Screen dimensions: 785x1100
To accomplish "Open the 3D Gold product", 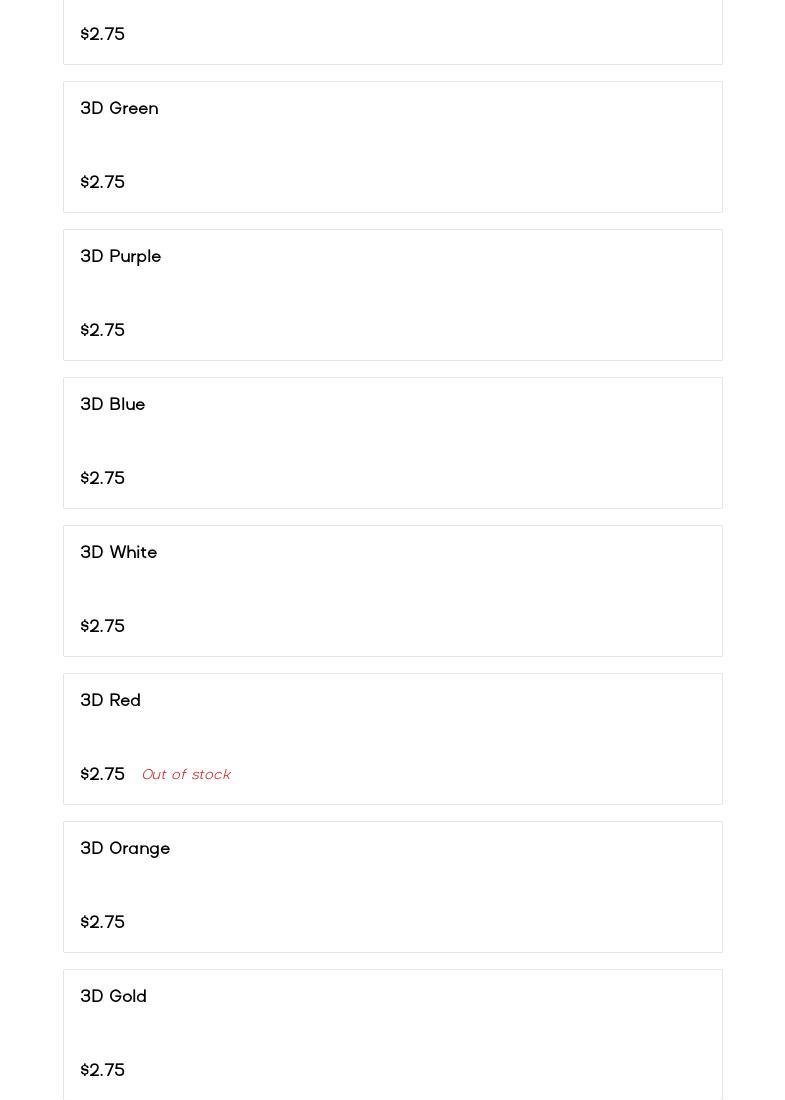I will tap(114, 996).
